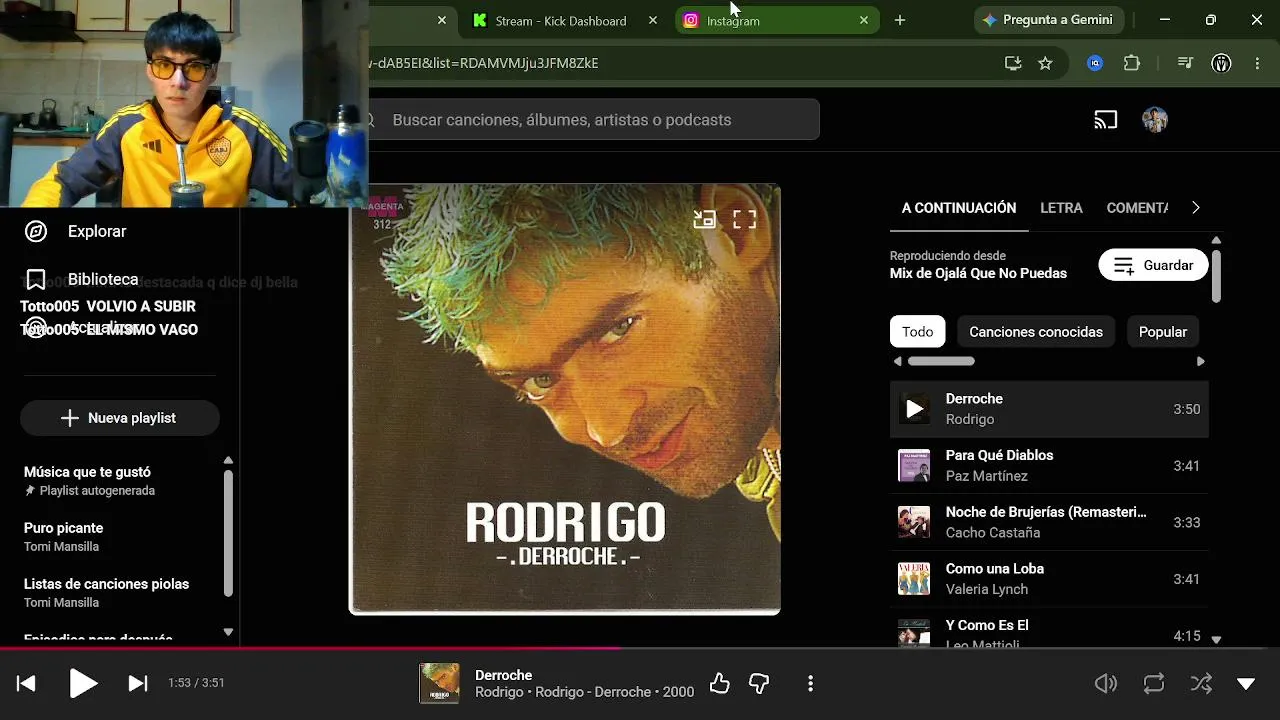1280x720 pixels.
Task: Close the Instagram browser tab
Action: tap(864, 20)
